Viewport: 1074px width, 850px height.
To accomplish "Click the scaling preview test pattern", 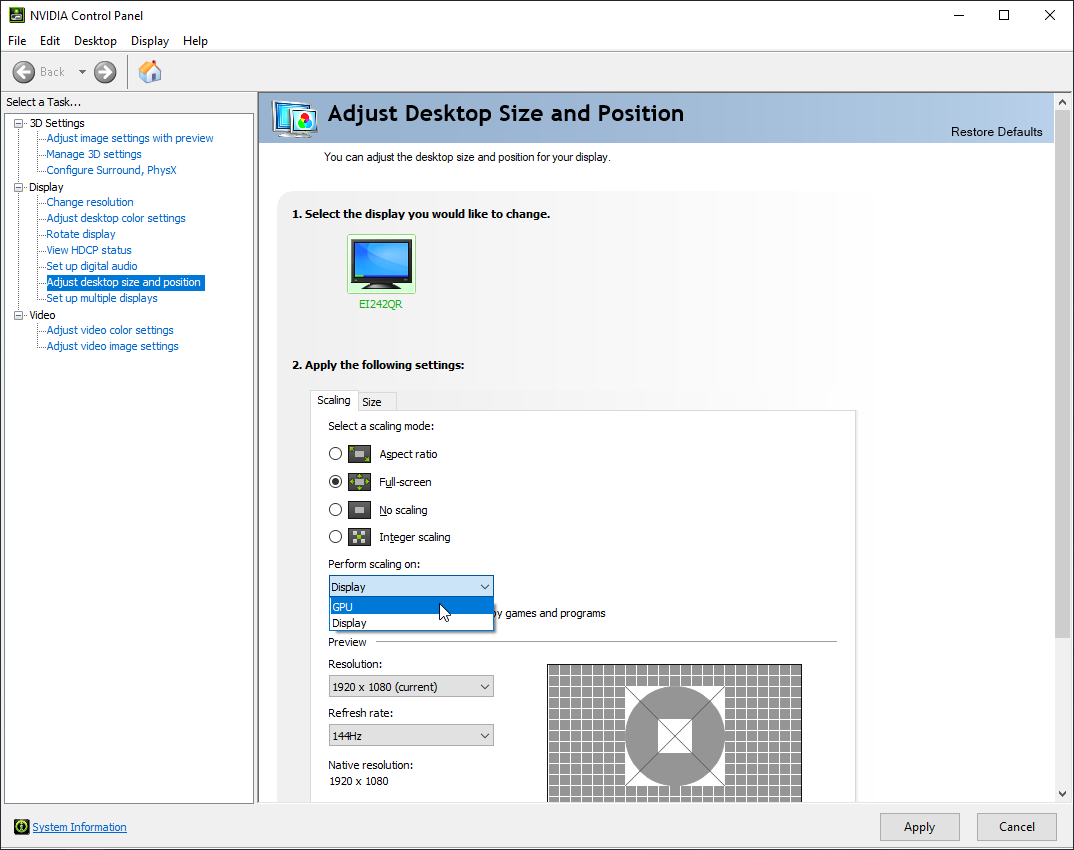I will (674, 732).
